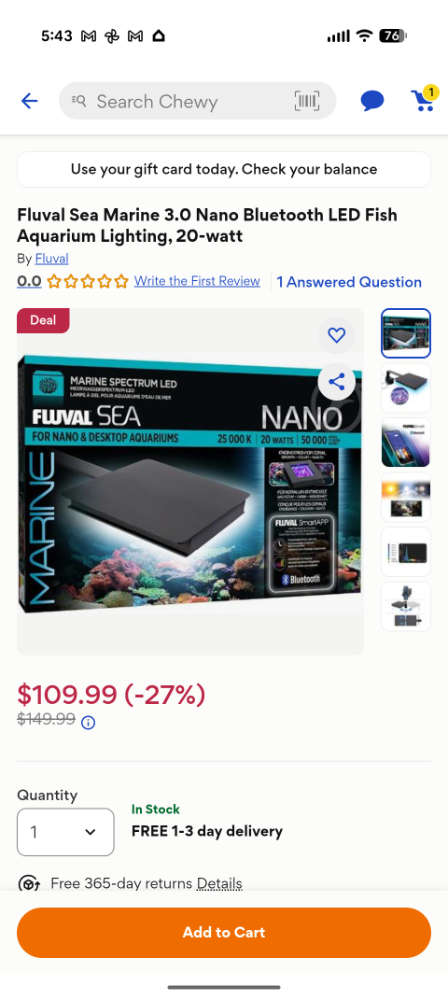Select the second product thumbnail
The height and width of the screenshot is (1000, 448).
coord(406,388)
